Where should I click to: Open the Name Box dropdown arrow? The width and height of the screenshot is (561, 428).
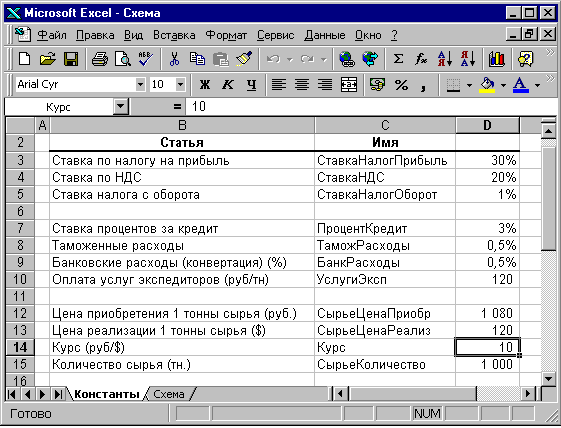pos(121,106)
